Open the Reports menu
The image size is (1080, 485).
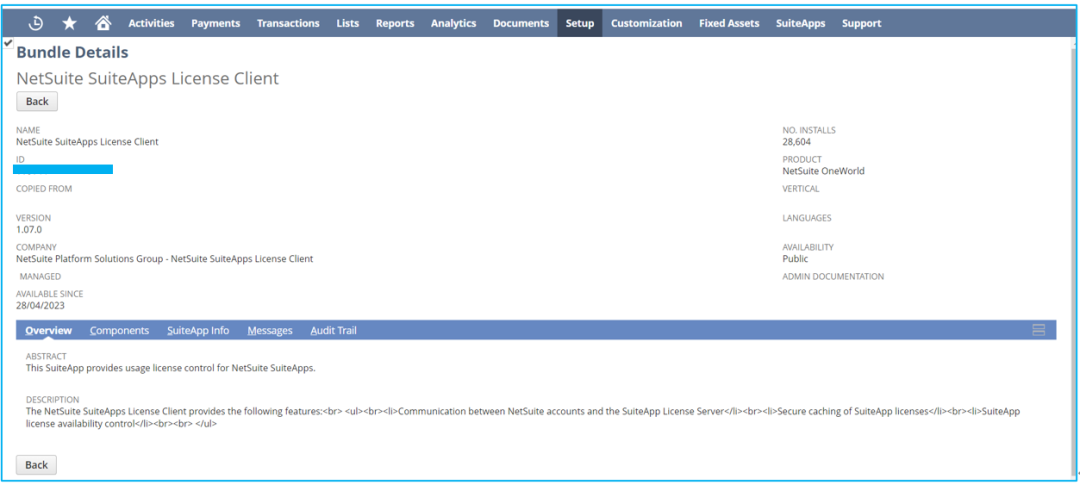click(x=395, y=23)
